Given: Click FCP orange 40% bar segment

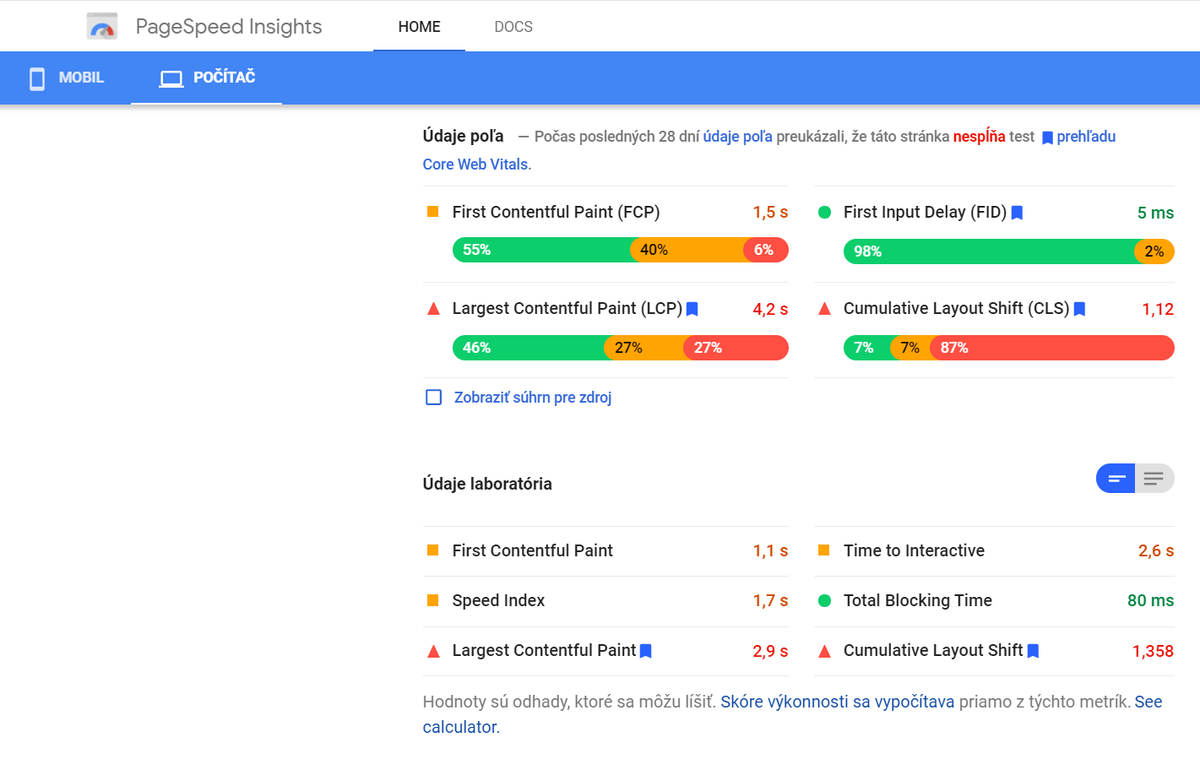Looking at the screenshot, I should [x=687, y=250].
